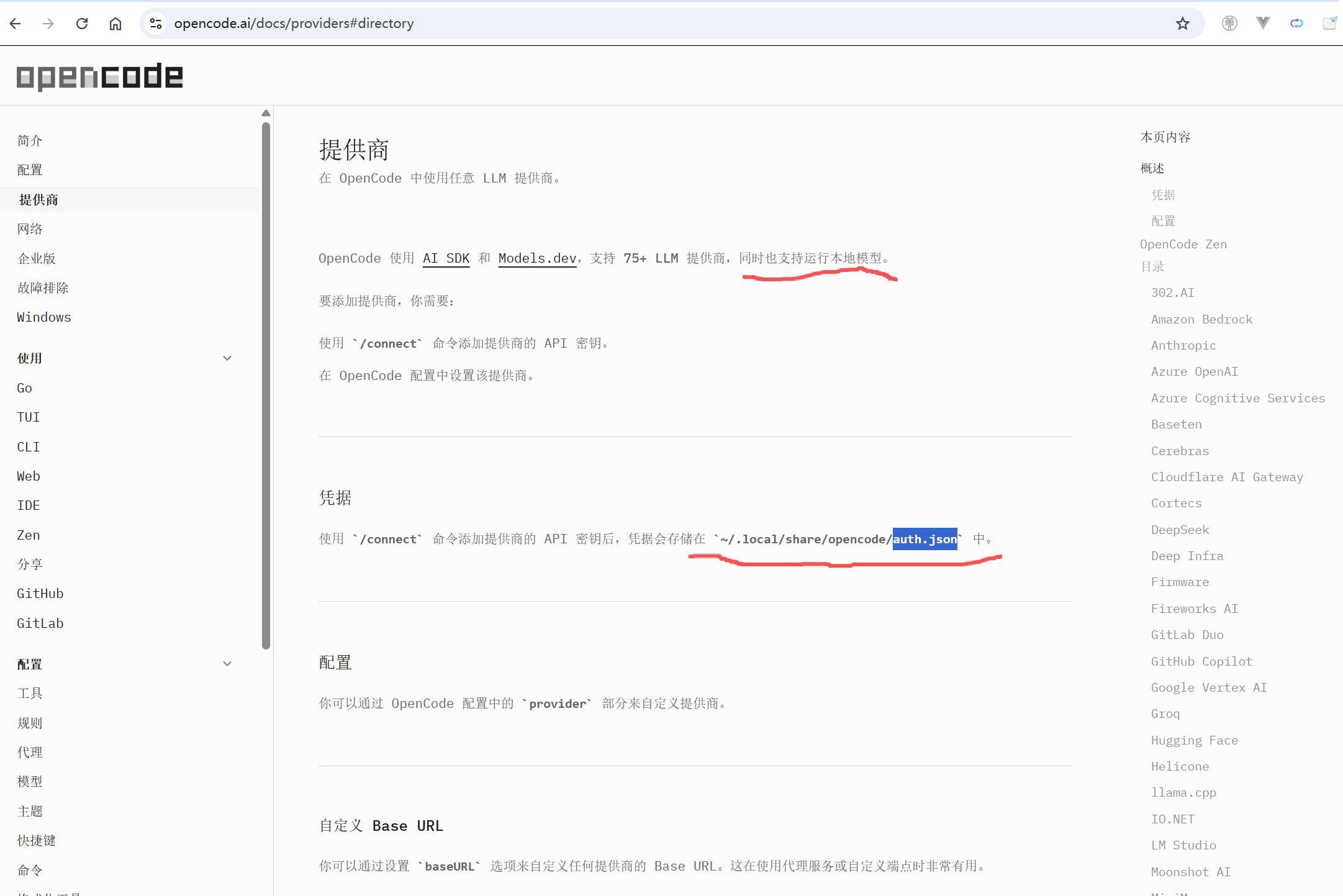Select Windows in the left sidebar
The height and width of the screenshot is (896, 1343).
(x=43, y=317)
